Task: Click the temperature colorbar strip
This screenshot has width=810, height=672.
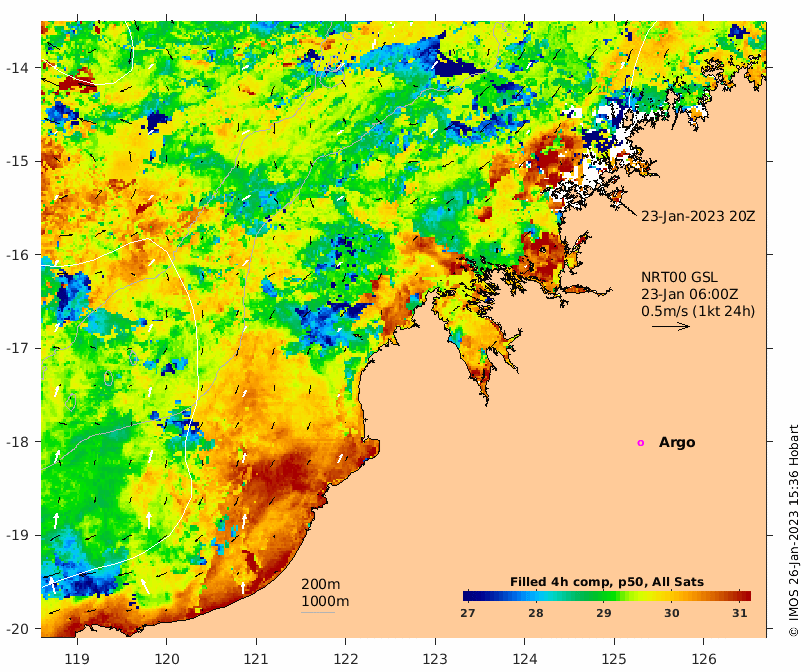Action: [607, 596]
